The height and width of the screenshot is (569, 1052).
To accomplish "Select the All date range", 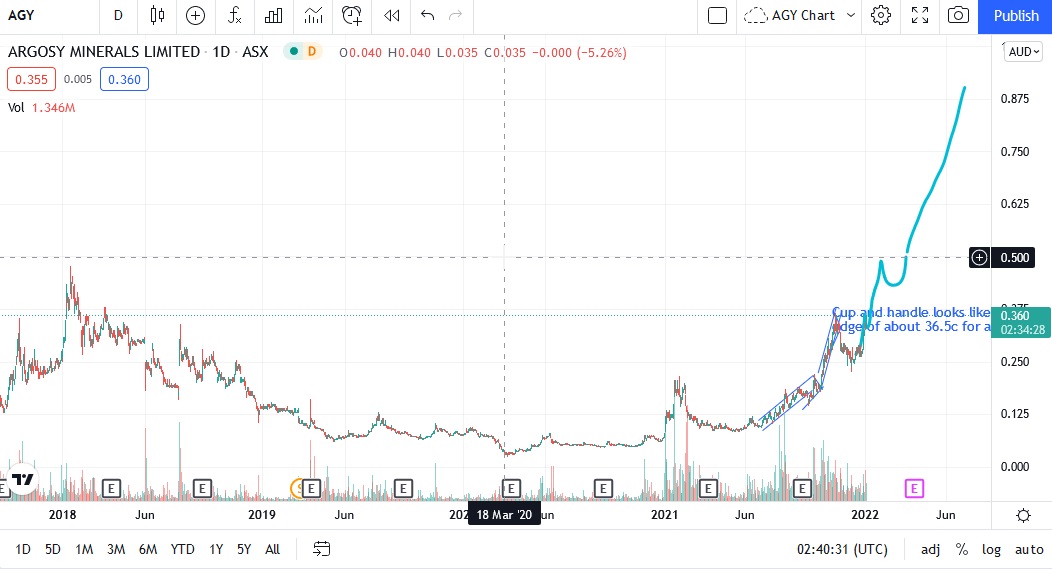I will click(272, 550).
